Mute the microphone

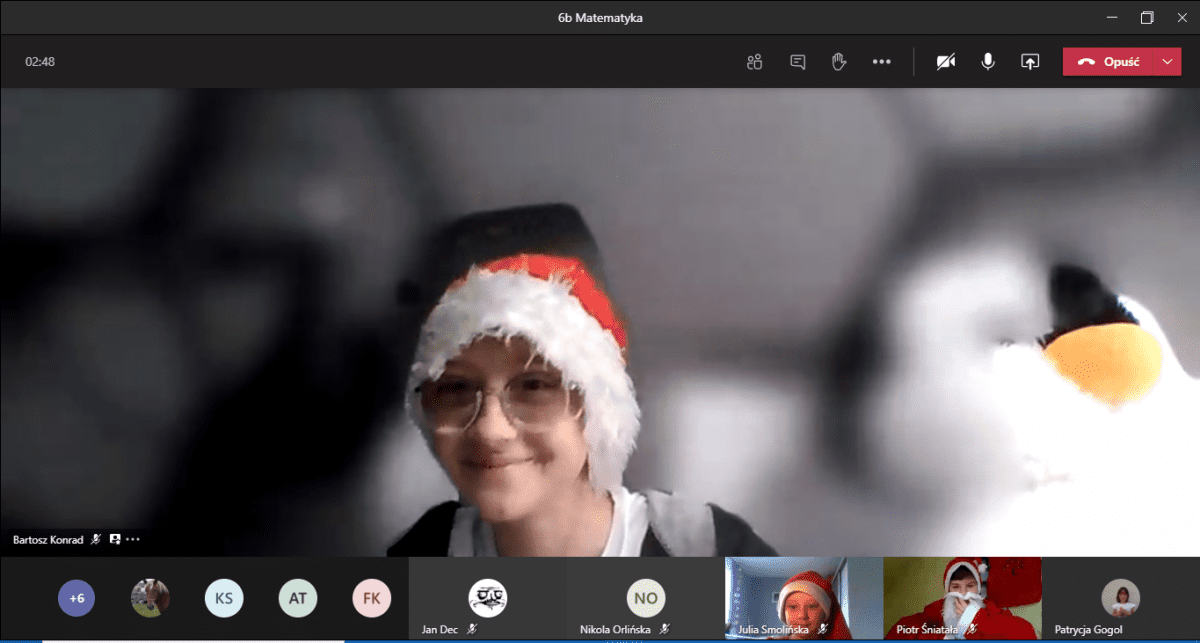(987, 62)
